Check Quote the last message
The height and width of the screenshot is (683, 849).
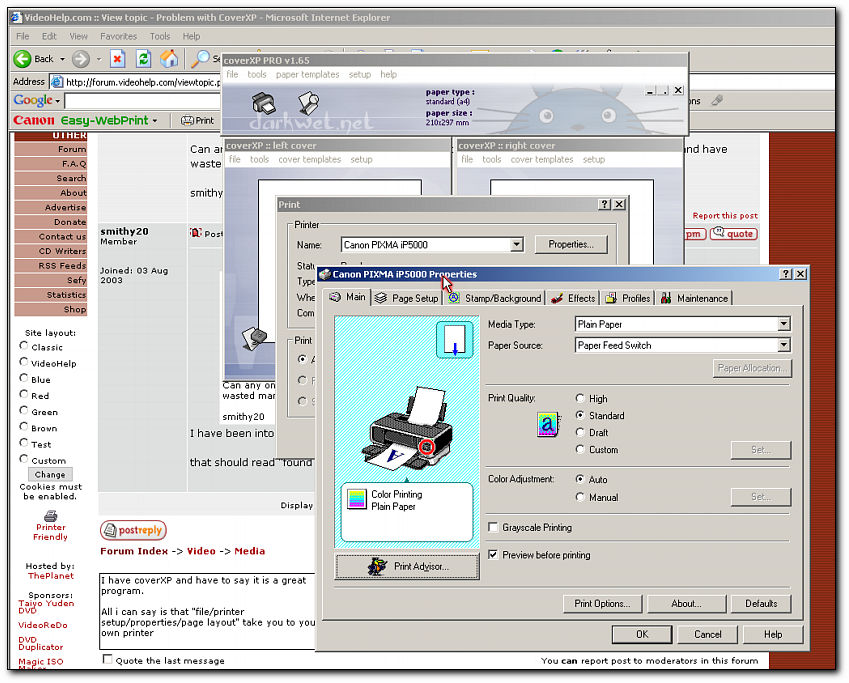(107, 659)
